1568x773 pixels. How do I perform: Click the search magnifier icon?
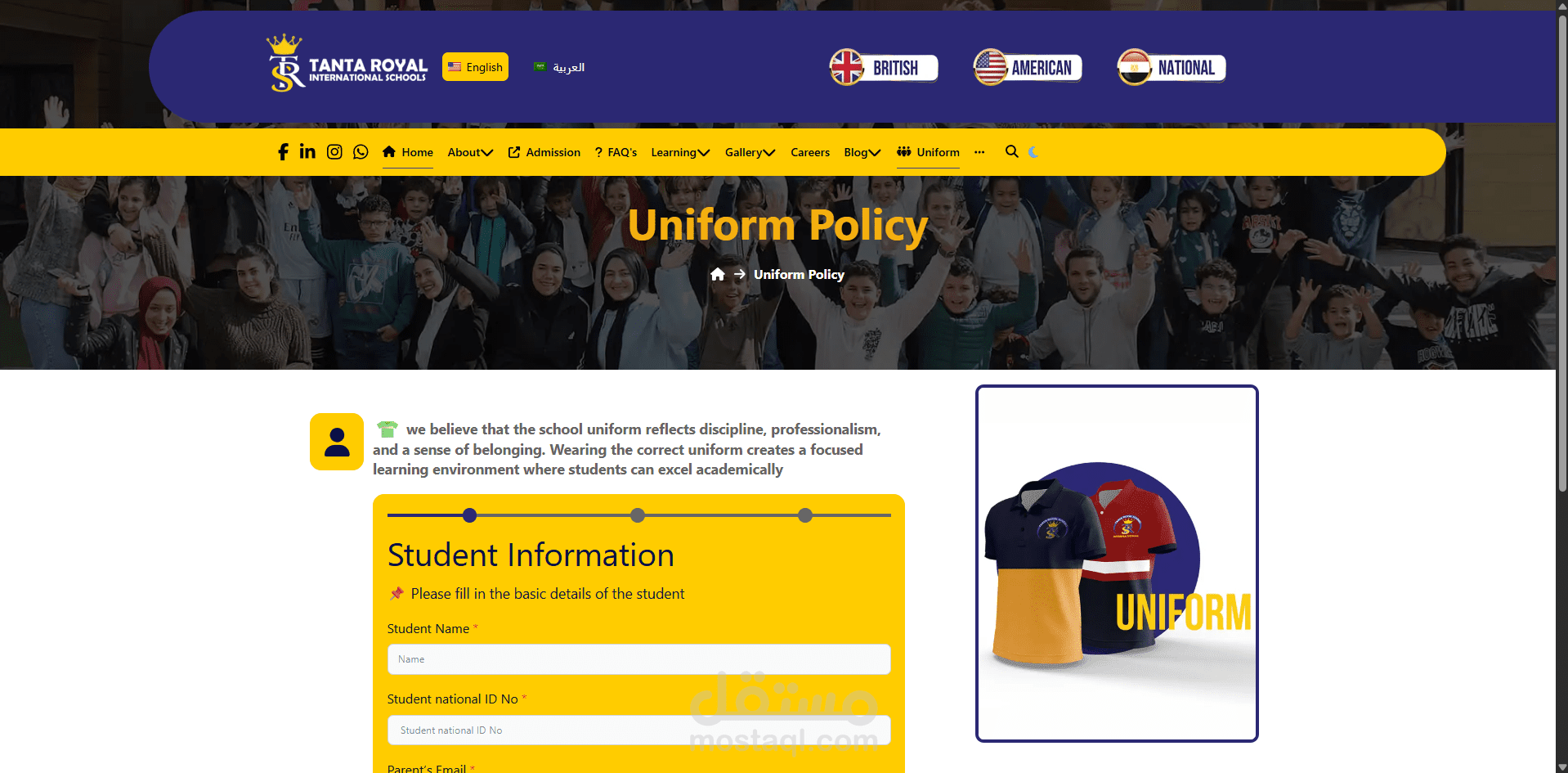[x=1012, y=151]
